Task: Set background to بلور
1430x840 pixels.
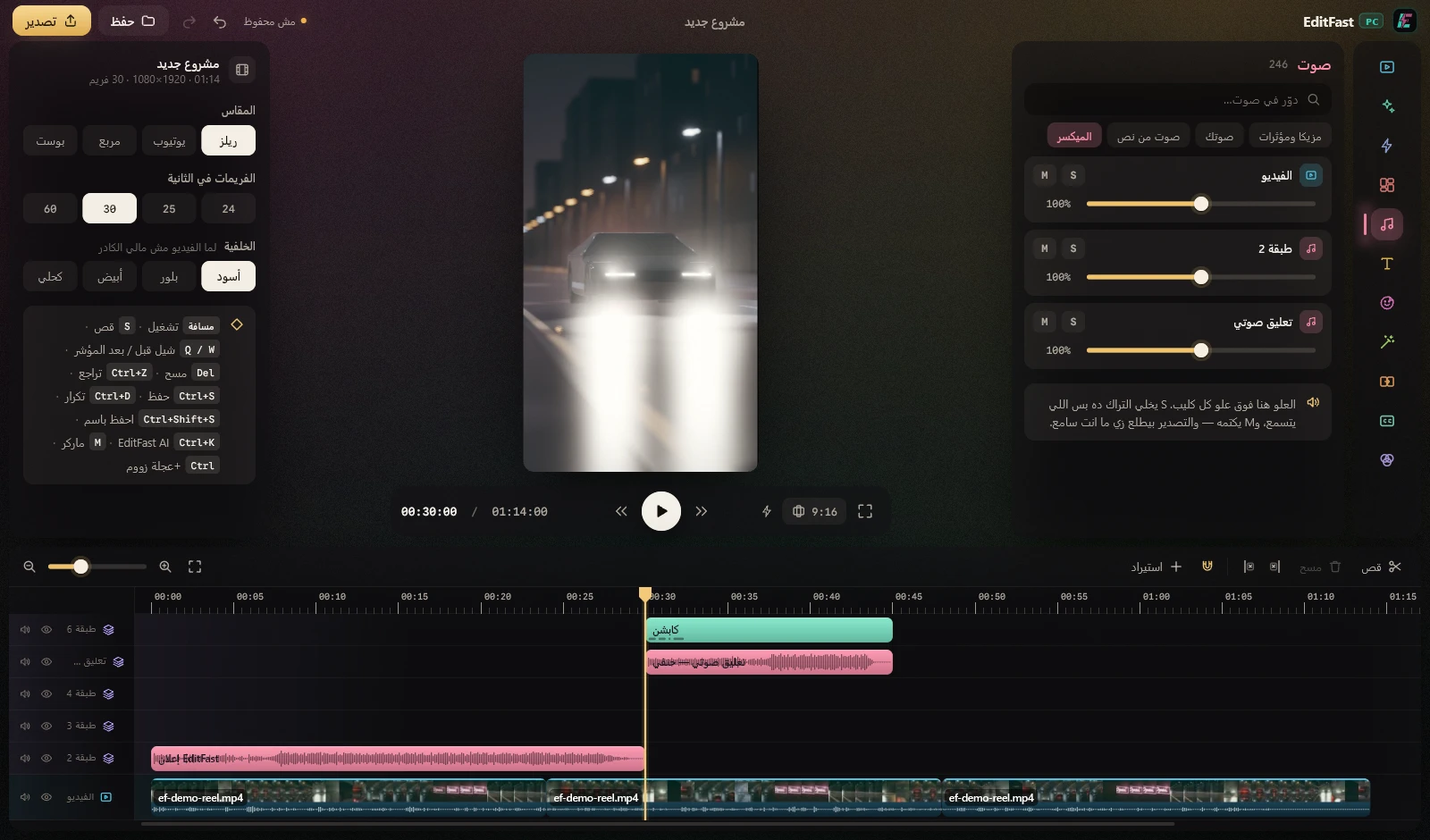Action: pyautogui.click(x=169, y=277)
